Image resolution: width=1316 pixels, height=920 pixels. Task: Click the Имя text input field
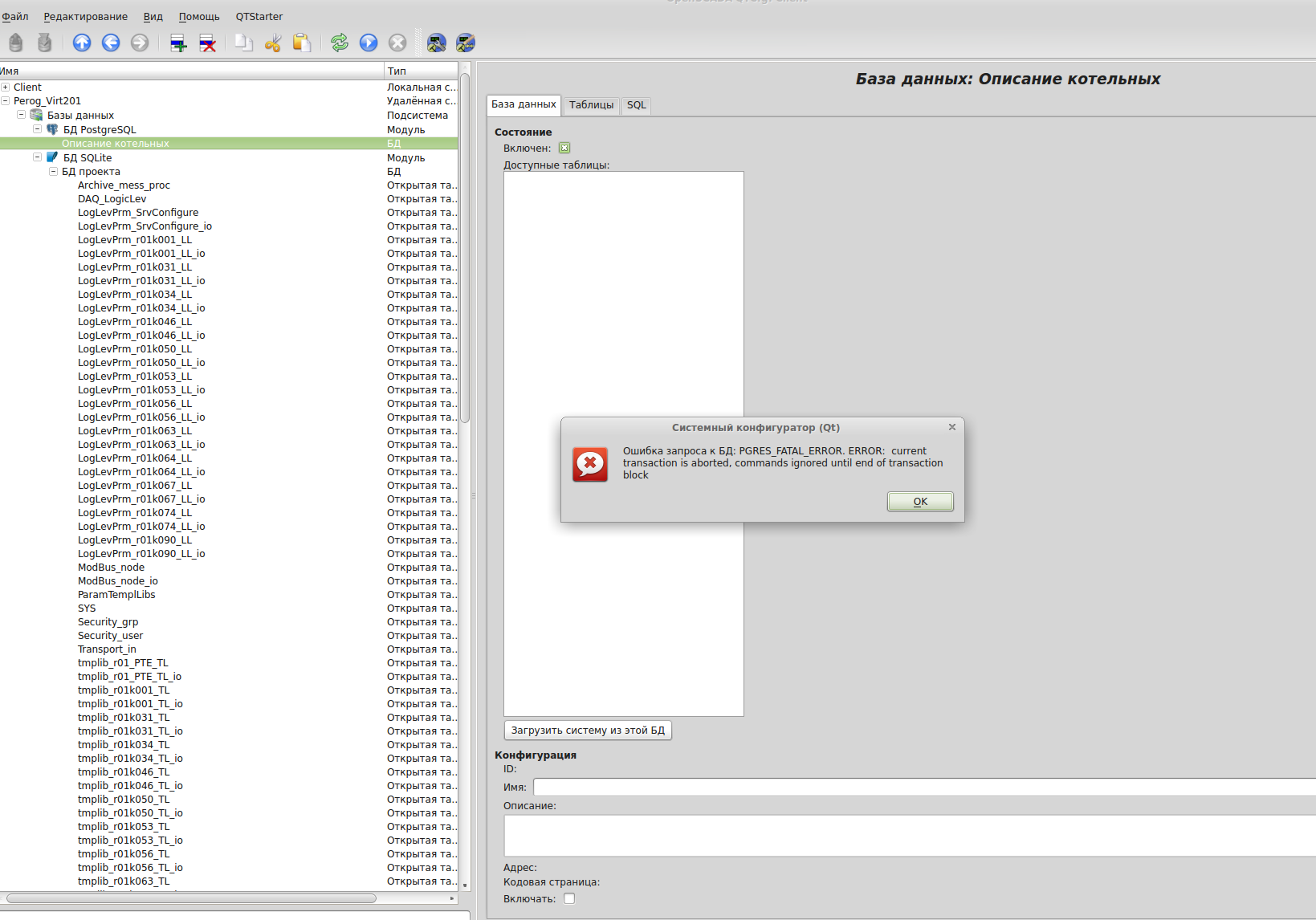tap(923, 788)
